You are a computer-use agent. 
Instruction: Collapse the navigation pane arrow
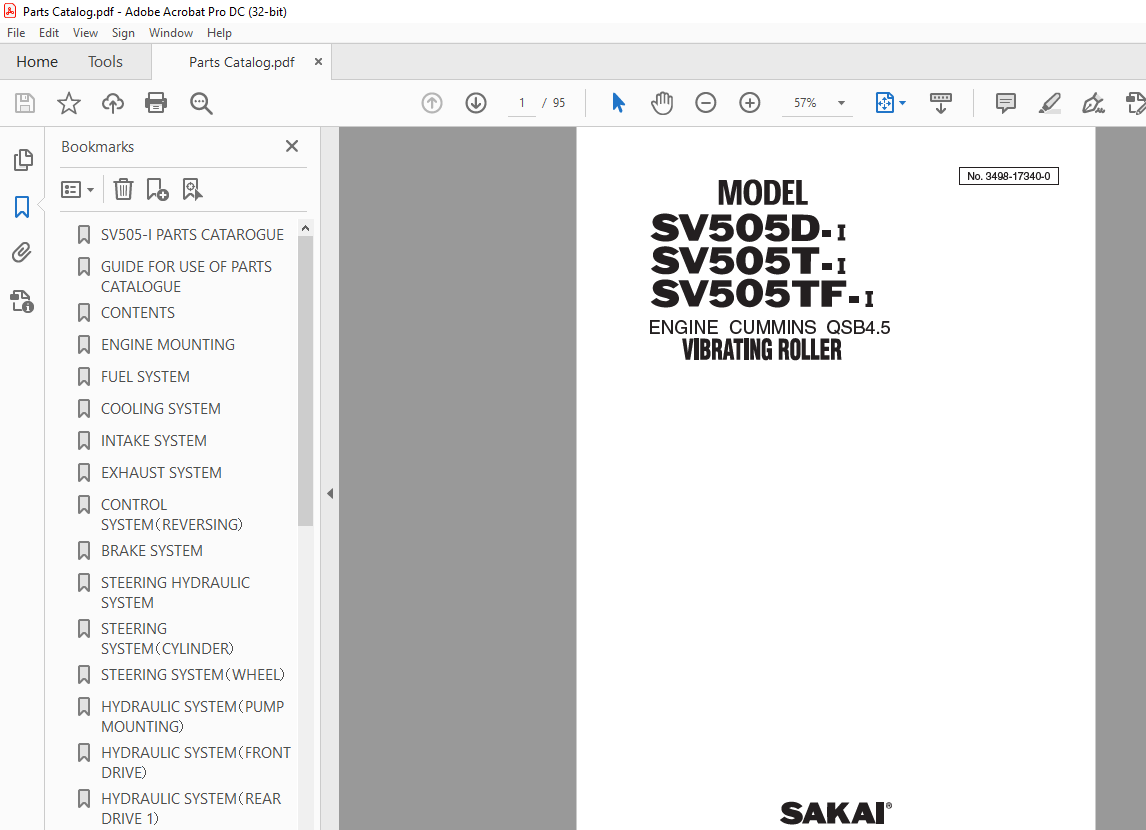coord(330,494)
